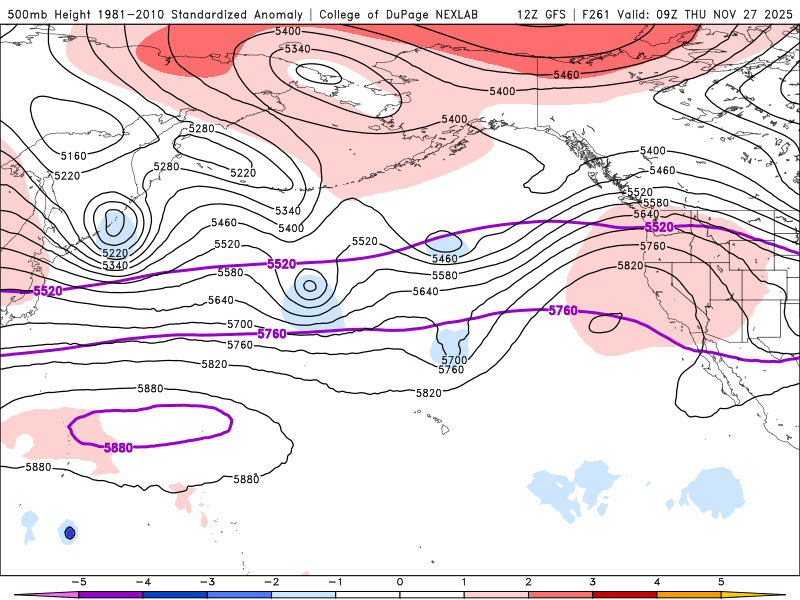The image size is (800, 600).
Task: Pick the pale blue swatch between -2 and -1
Action: [x=304, y=595]
